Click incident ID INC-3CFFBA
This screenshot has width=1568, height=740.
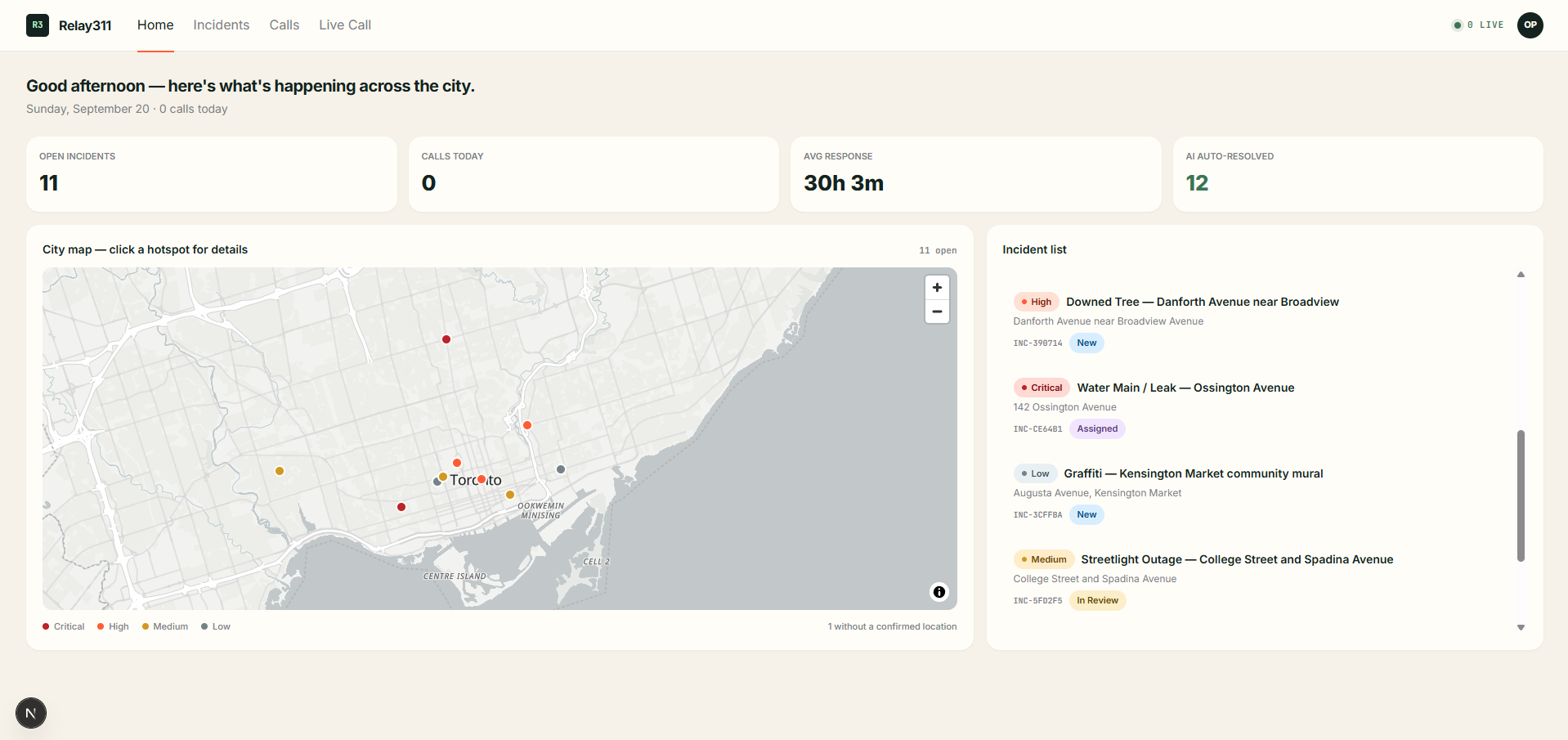1037,515
